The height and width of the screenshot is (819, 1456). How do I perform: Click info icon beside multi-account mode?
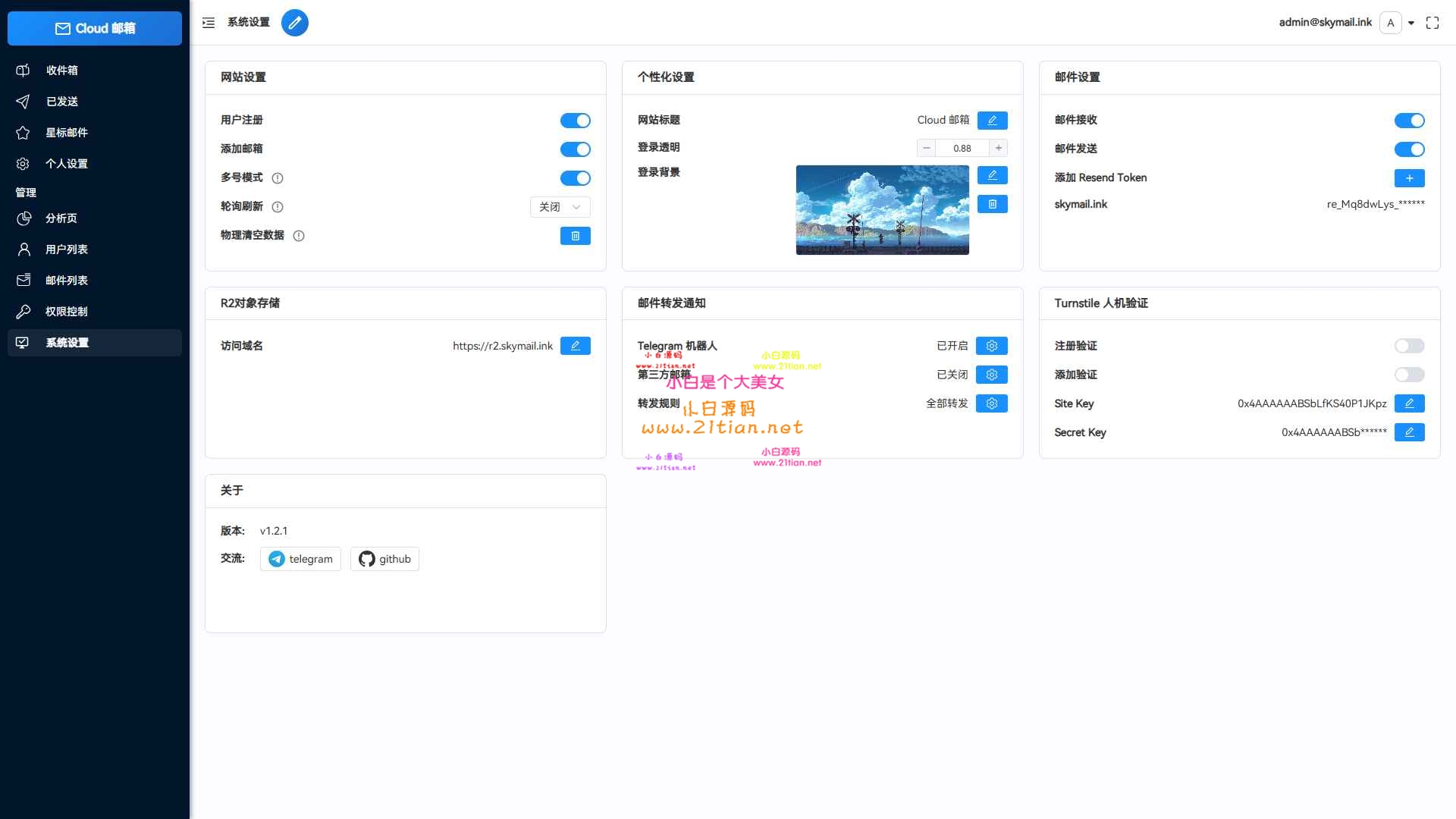278,178
